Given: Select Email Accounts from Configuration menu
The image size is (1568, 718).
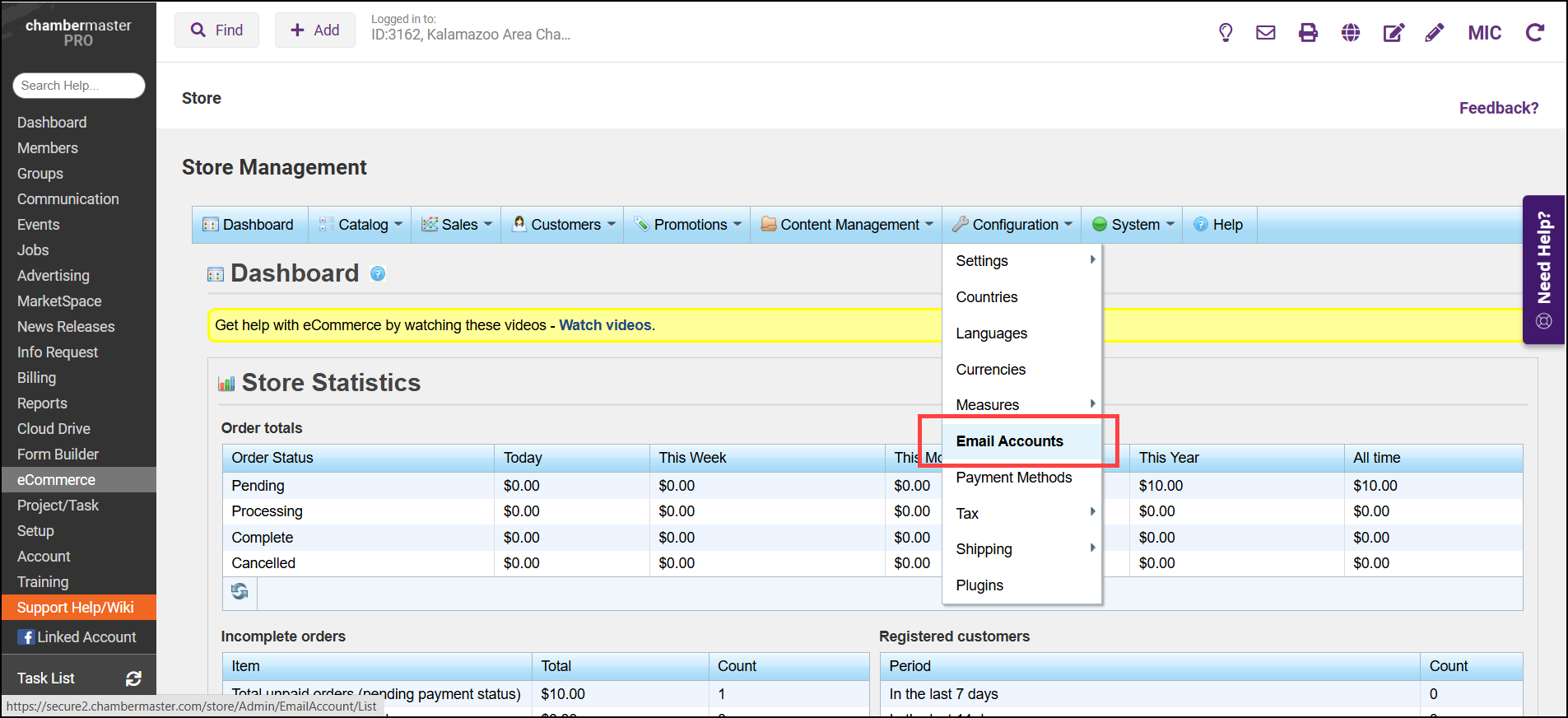Looking at the screenshot, I should (x=1009, y=441).
